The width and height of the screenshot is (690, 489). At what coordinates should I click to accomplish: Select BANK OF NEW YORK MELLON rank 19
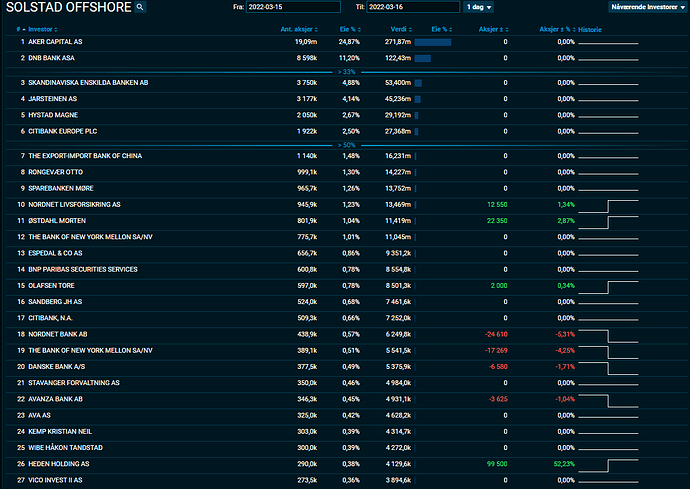(90, 351)
